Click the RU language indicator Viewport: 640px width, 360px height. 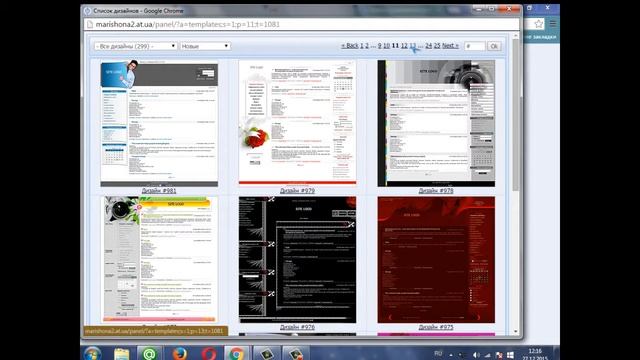click(x=438, y=353)
